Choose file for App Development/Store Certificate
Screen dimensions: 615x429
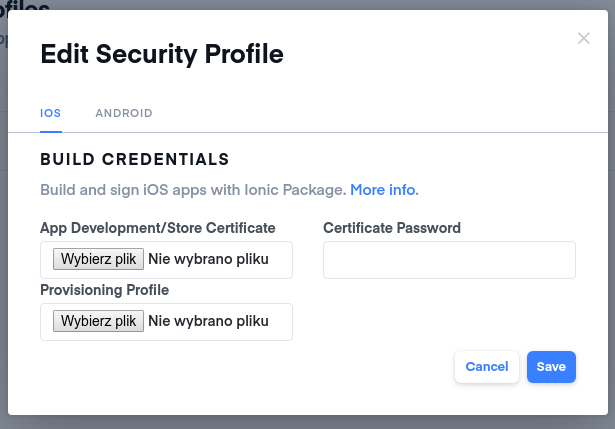pyautogui.click(x=98, y=259)
